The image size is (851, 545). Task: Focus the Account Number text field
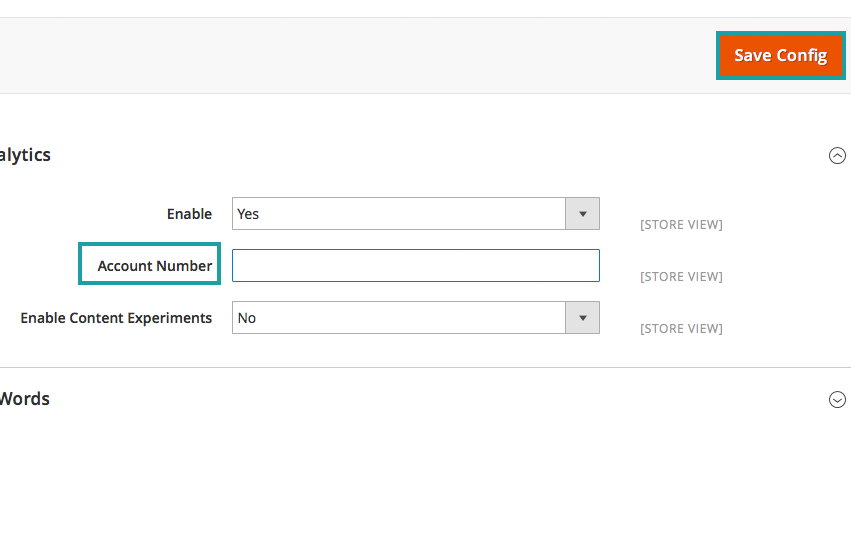[415, 266]
